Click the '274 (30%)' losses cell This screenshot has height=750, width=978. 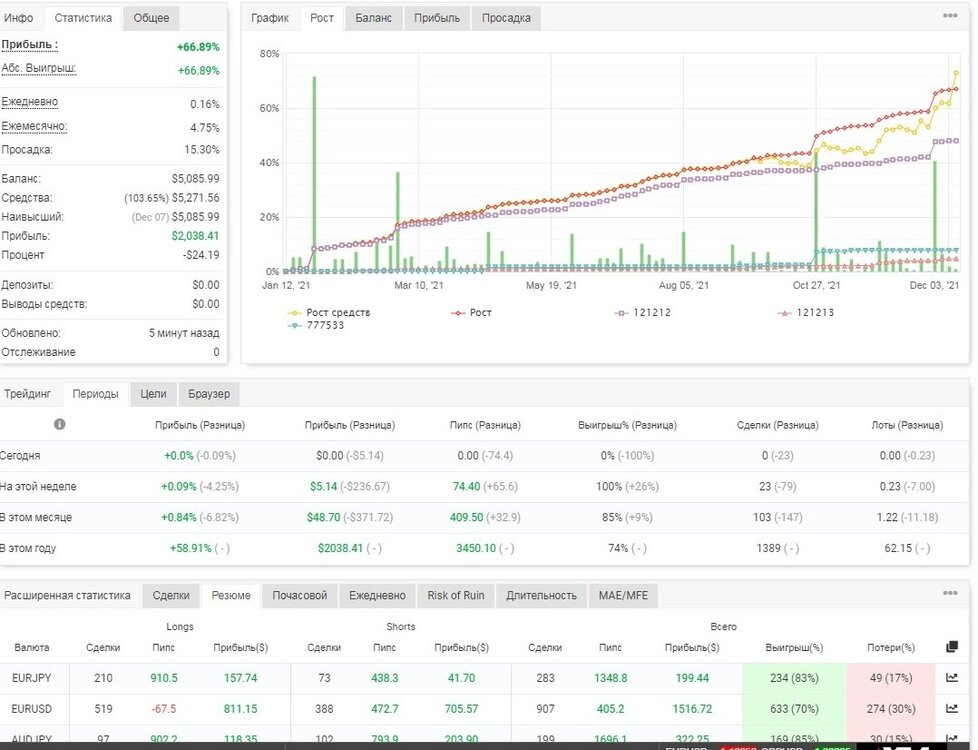pos(890,709)
